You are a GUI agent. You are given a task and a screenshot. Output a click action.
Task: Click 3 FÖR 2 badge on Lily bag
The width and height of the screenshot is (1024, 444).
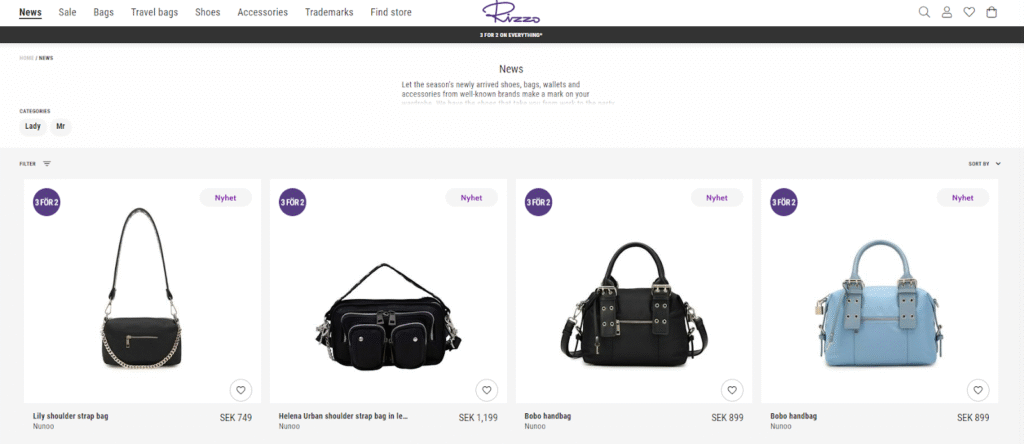(46, 202)
